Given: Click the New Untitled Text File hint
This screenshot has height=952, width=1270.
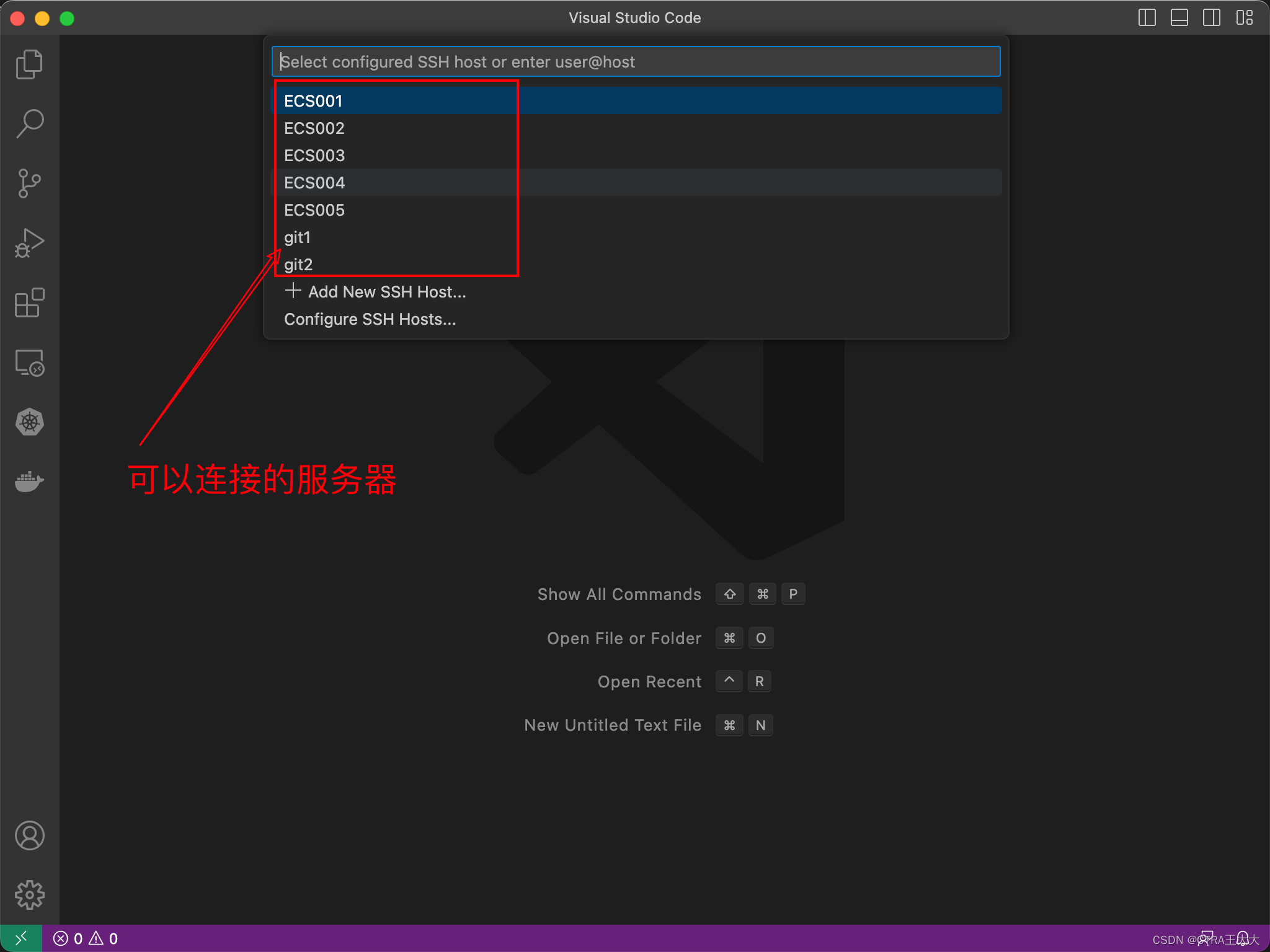Looking at the screenshot, I should coord(613,725).
